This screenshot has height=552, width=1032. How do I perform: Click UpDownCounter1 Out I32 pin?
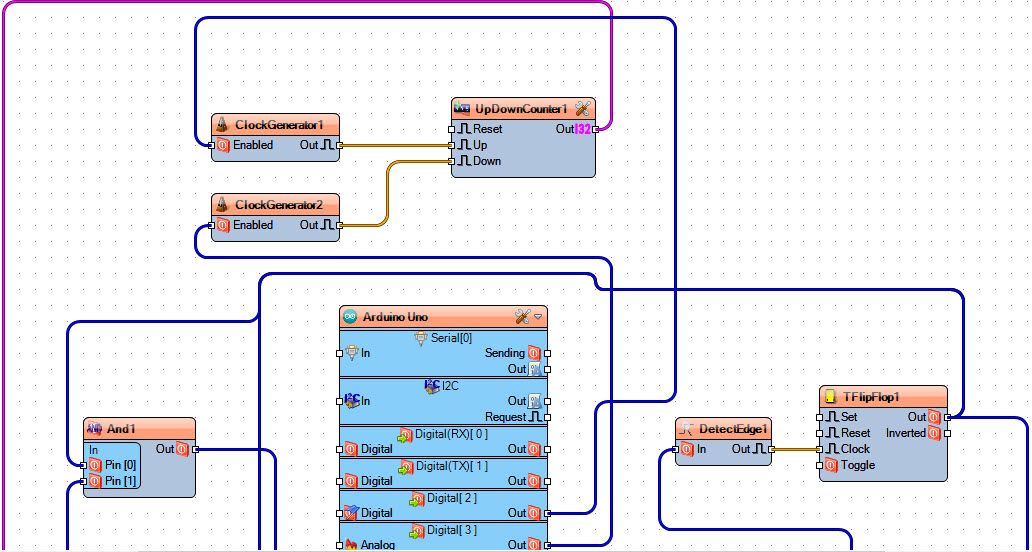pyautogui.click(x=596, y=129)
